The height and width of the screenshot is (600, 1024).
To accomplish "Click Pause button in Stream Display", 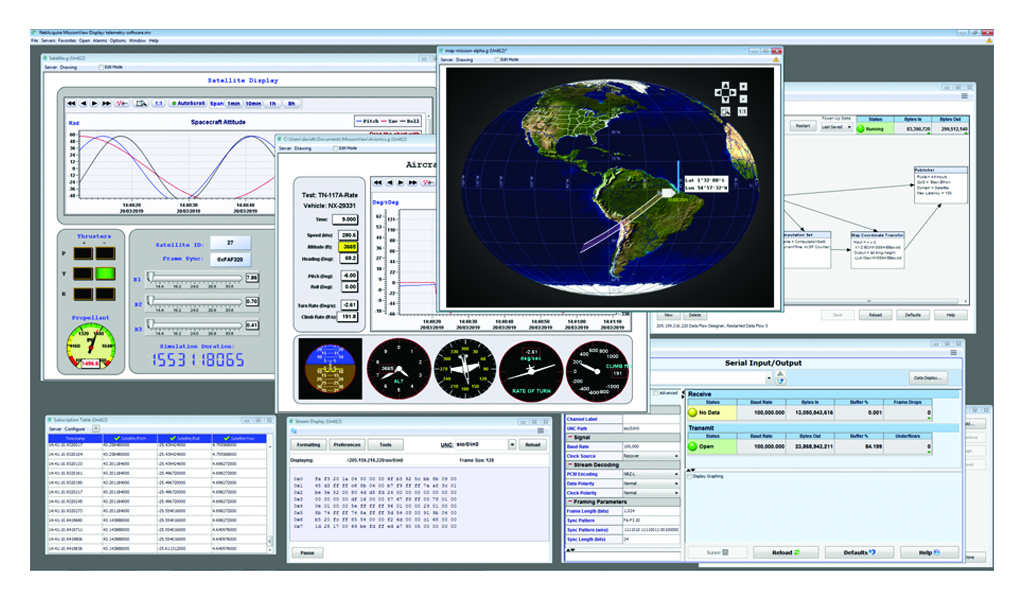I will [307, 552].
